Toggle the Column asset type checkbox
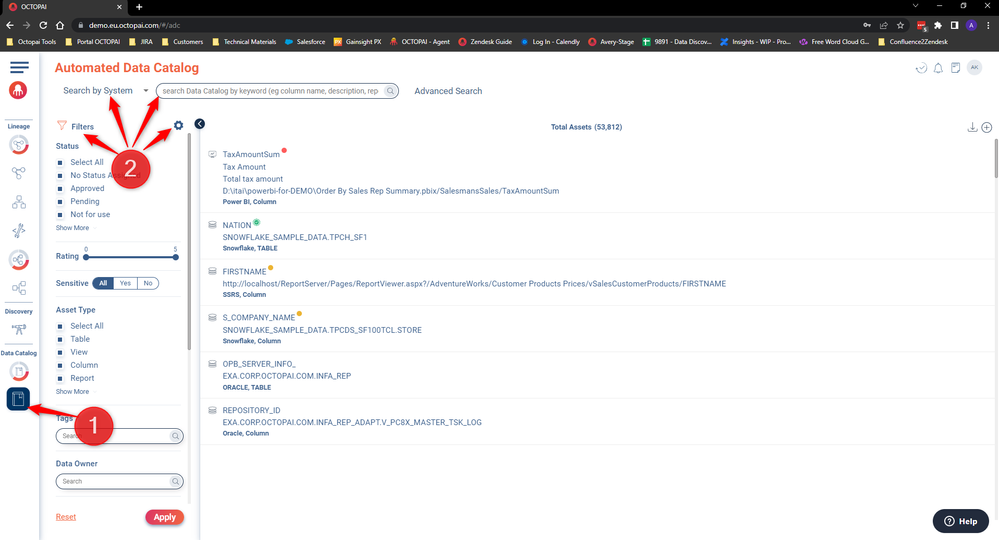 tap(60, 366)
